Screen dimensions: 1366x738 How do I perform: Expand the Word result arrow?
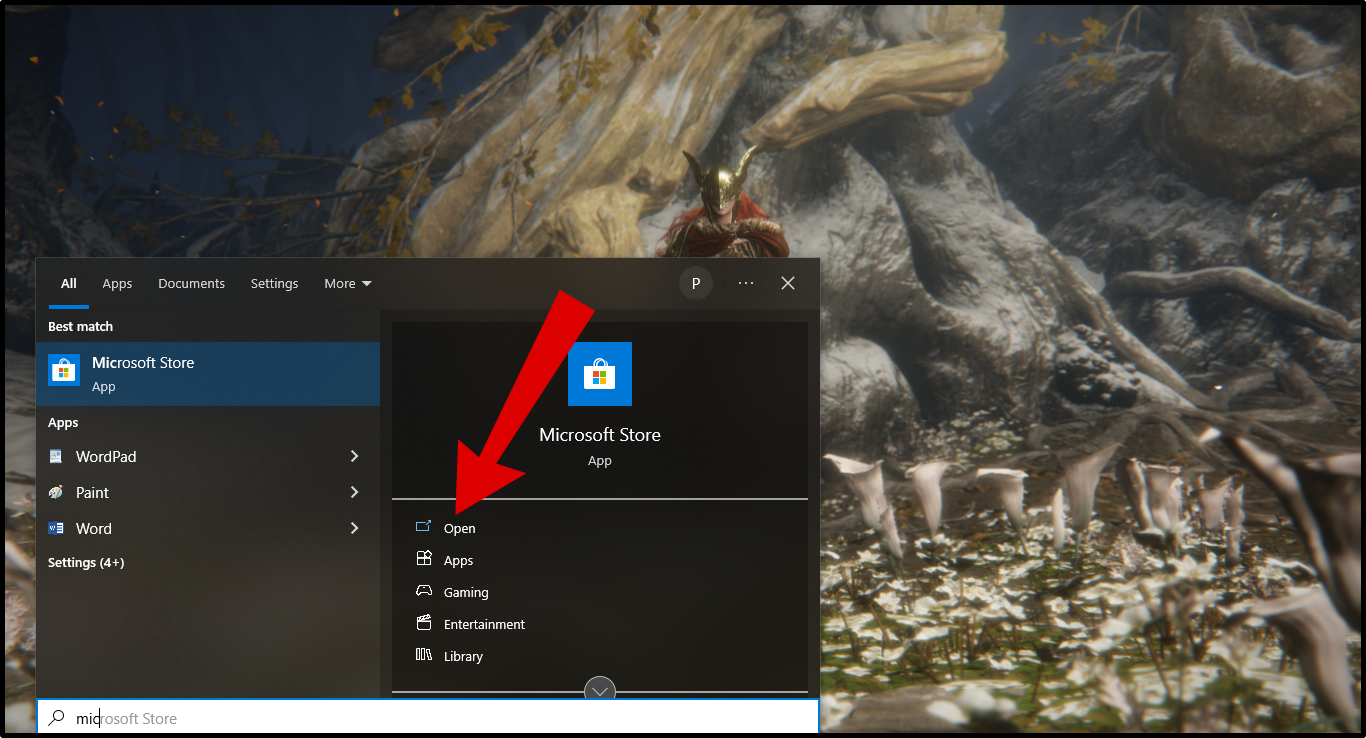(x=354, y=528)
